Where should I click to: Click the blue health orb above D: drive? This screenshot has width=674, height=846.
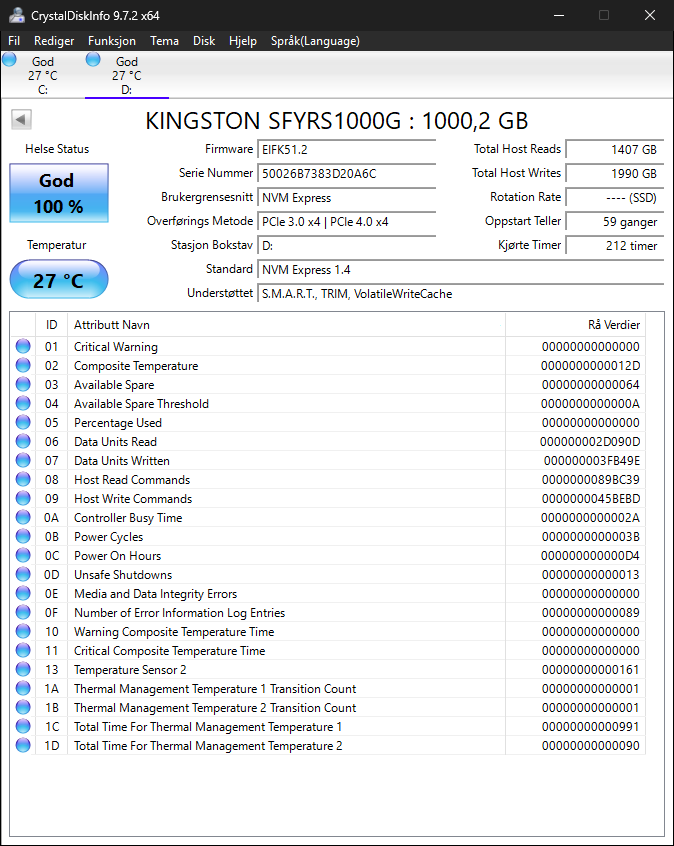[93, 59]
